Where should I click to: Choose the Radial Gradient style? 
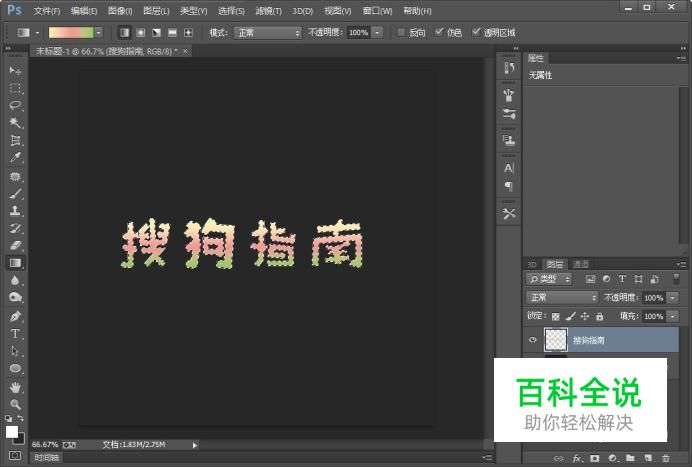point(140,33)
